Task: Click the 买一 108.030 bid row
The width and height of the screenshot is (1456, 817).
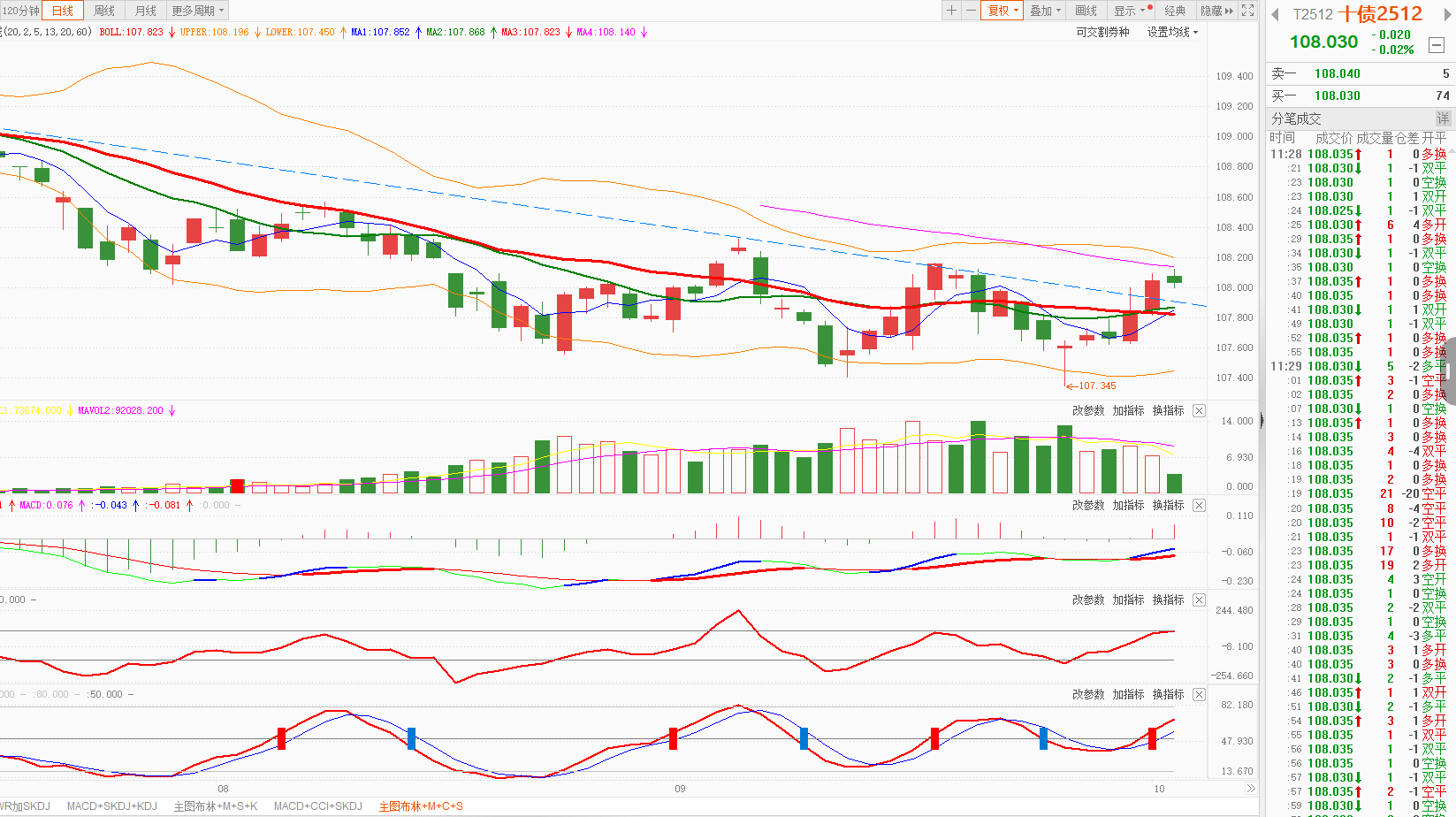Action: (x=1361, y=95)
